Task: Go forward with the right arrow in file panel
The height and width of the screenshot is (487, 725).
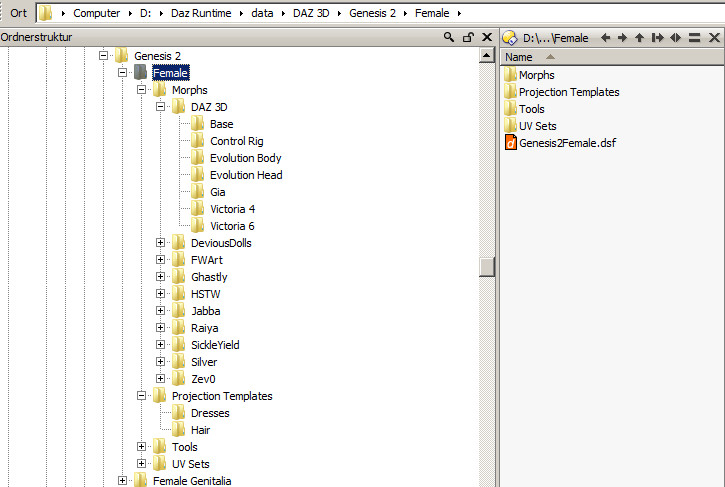Action: click(622, 37)
